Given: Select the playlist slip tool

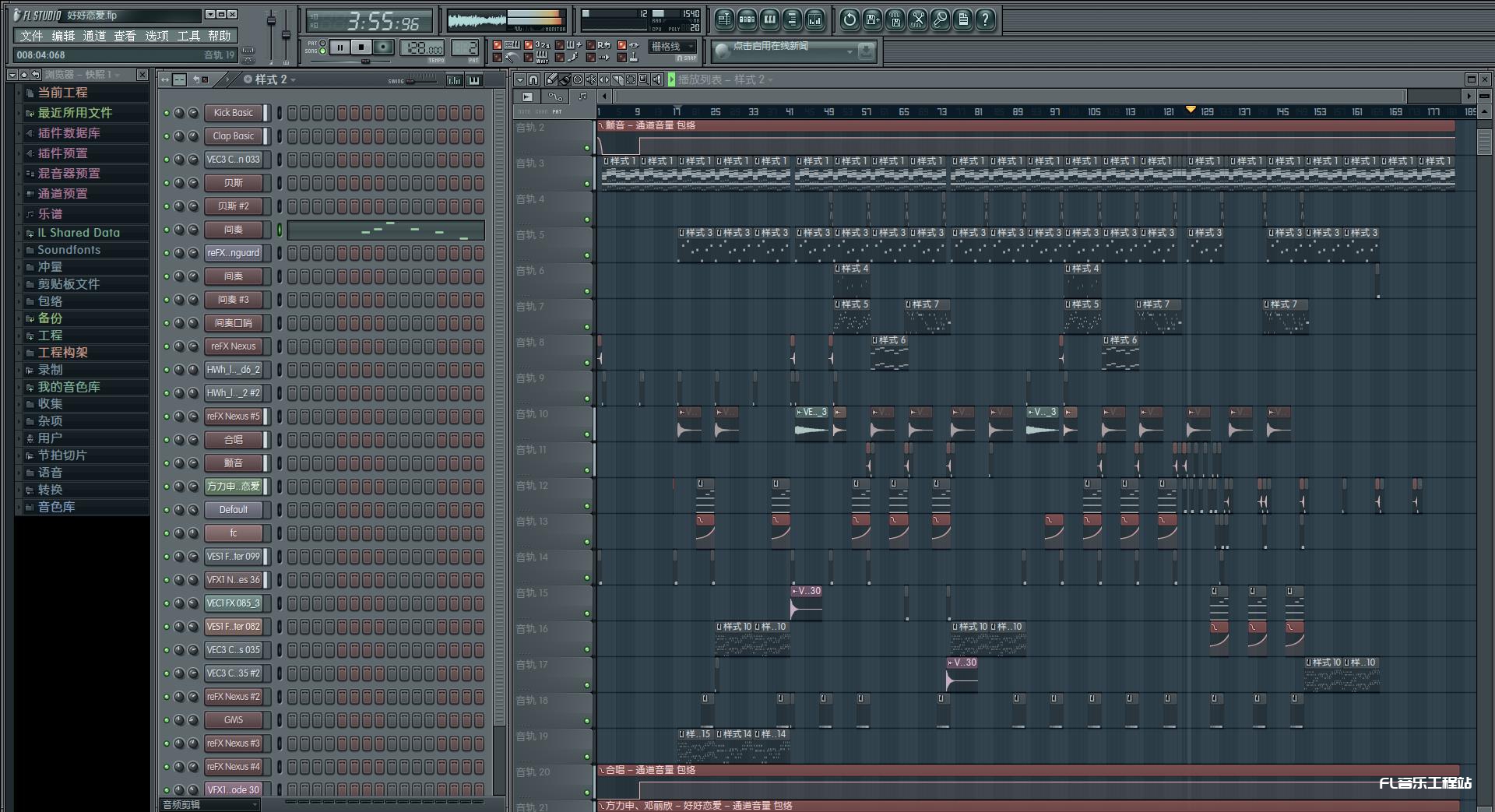Looking at the screenshot, I should (604, 79).
